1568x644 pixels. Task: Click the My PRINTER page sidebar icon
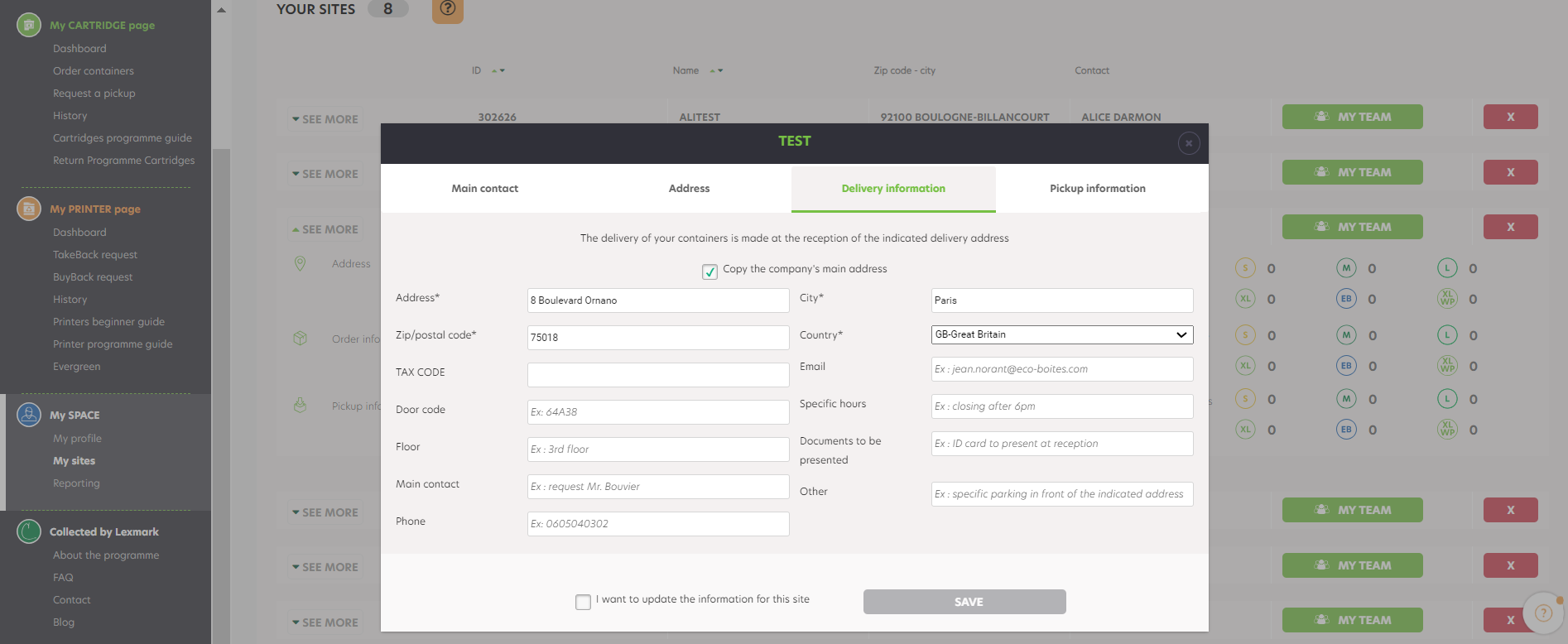[29, 209]
